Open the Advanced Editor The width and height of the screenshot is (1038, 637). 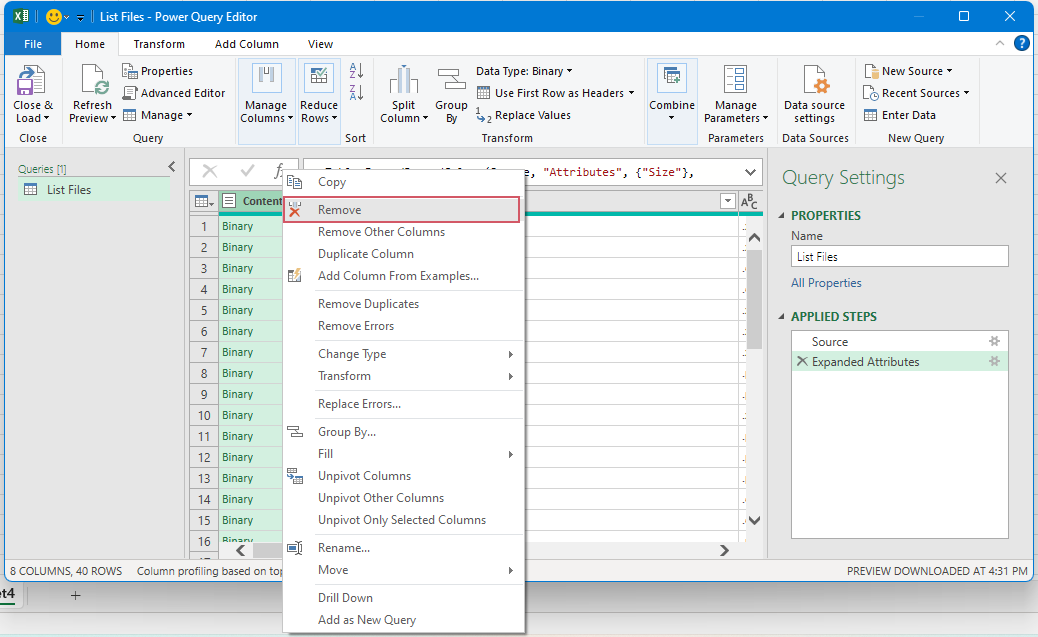tap(174, 93)
